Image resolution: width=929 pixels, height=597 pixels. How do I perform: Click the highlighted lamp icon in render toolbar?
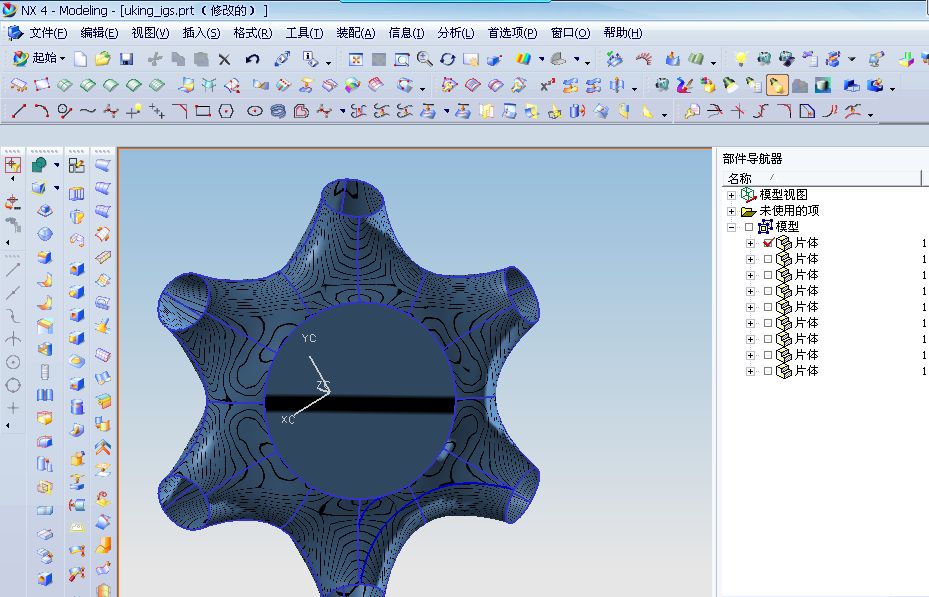click(776, 85)
